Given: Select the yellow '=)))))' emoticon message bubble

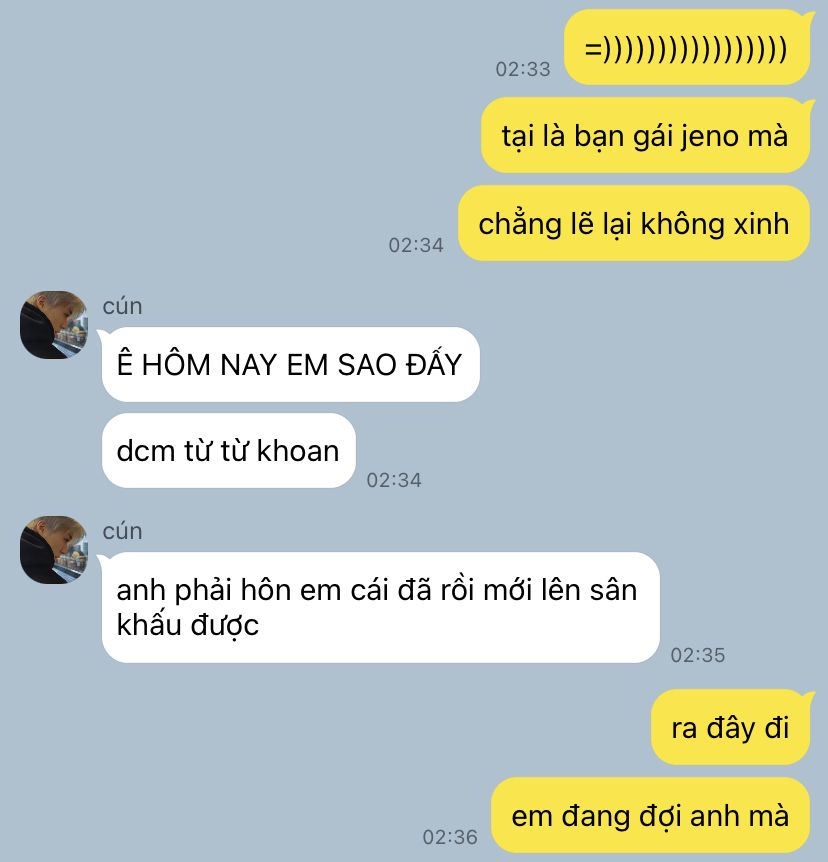Looking at the screenshot, I should [x=687, y=48].
